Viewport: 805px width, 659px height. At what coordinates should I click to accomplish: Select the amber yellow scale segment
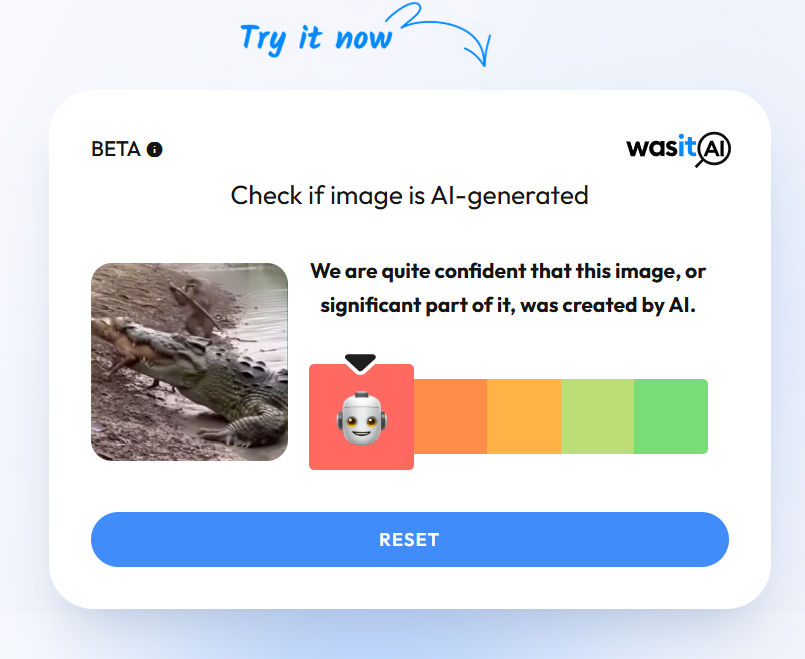click(x=524, y=416)
